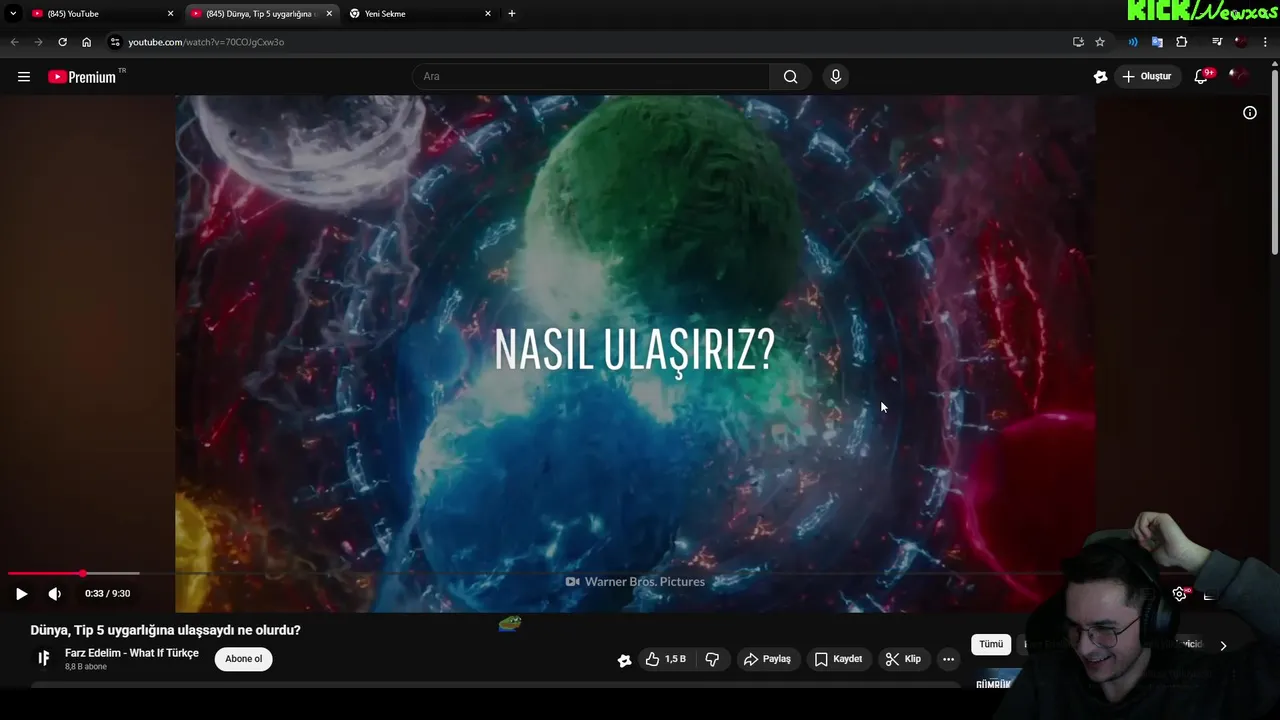This screenshot has width=1280, height=720.
Task: Like the video with 1,5 B likes
Action: [x=666, y=659]
